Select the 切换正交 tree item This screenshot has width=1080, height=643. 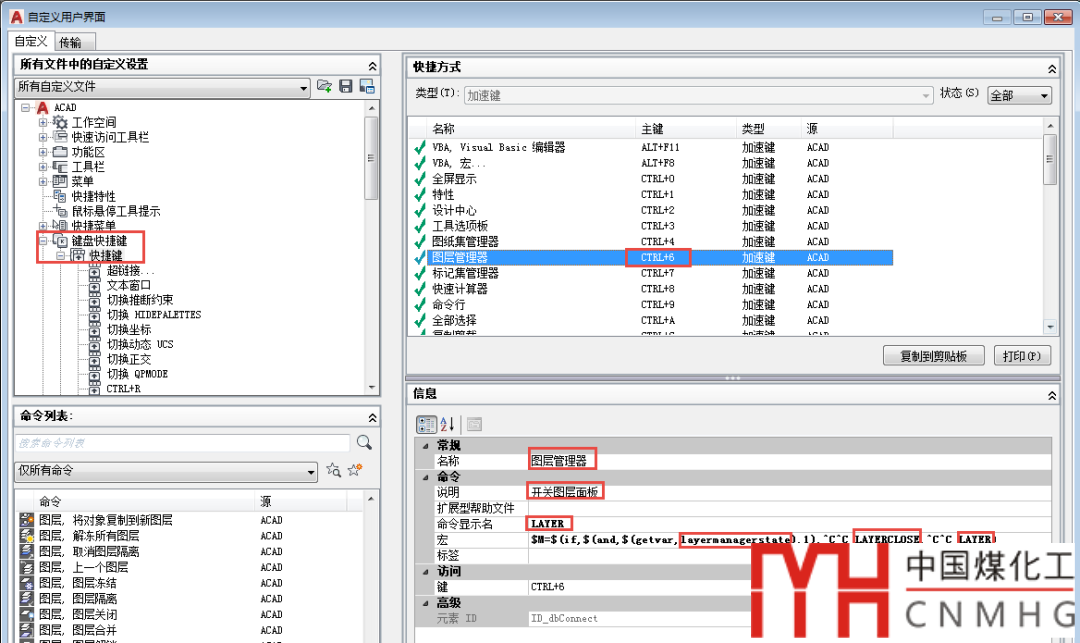tap(129, 359)
